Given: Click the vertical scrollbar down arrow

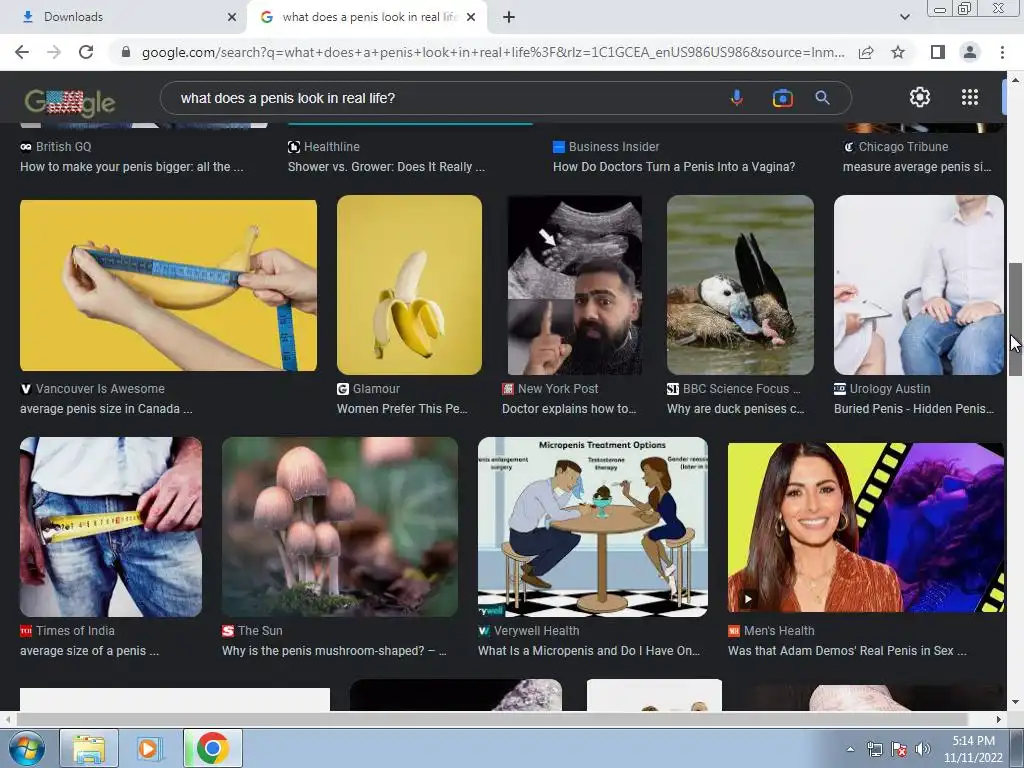Looking at the screenshot, I should pyautogui.click(x=1015, y=702).
